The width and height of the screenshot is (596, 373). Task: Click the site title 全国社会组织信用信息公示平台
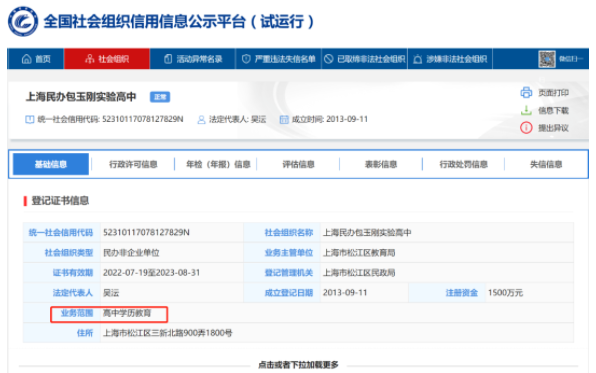coord(179,21)
